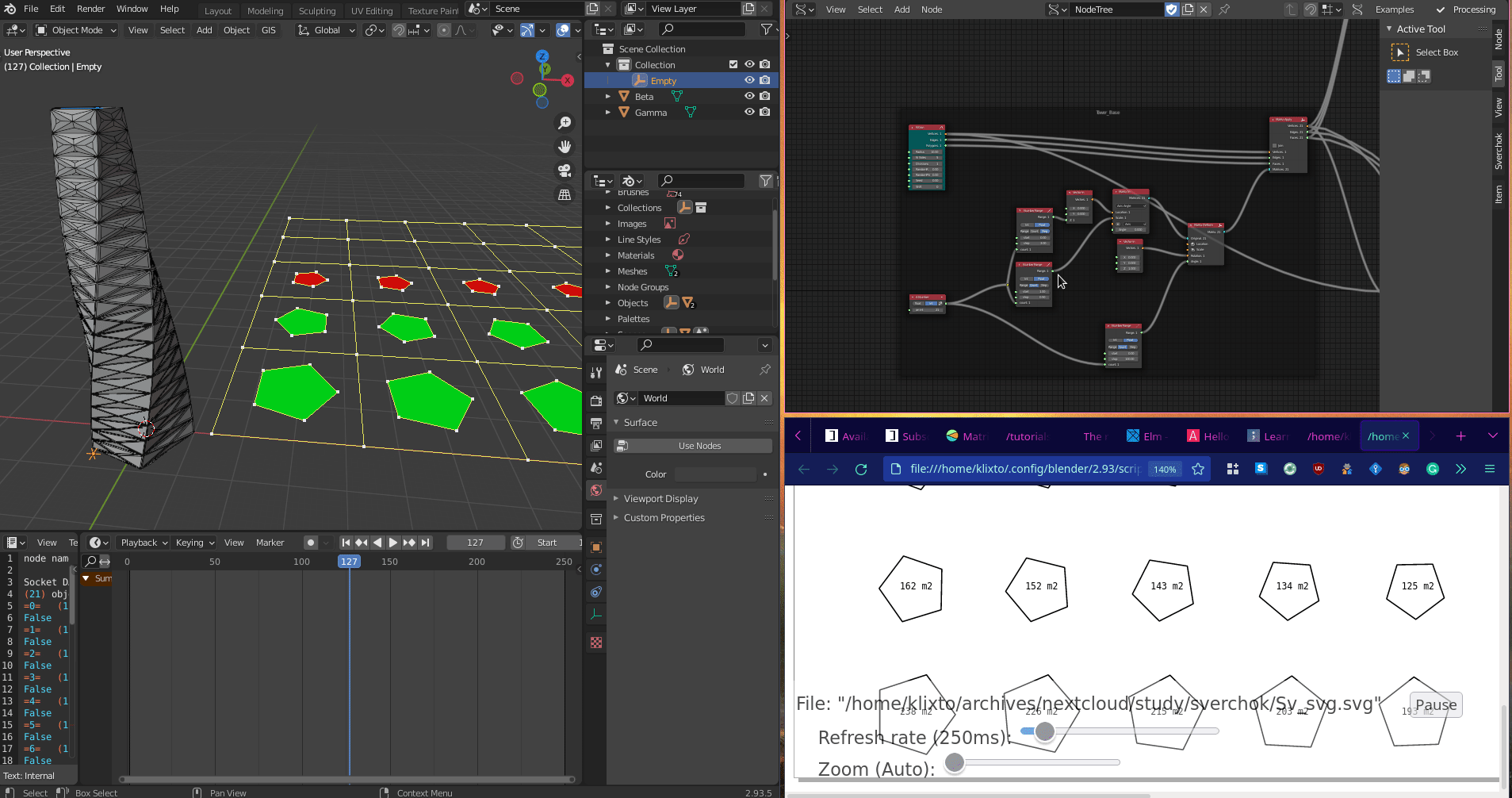Open Object Mode dropdown

pos(76,30)
